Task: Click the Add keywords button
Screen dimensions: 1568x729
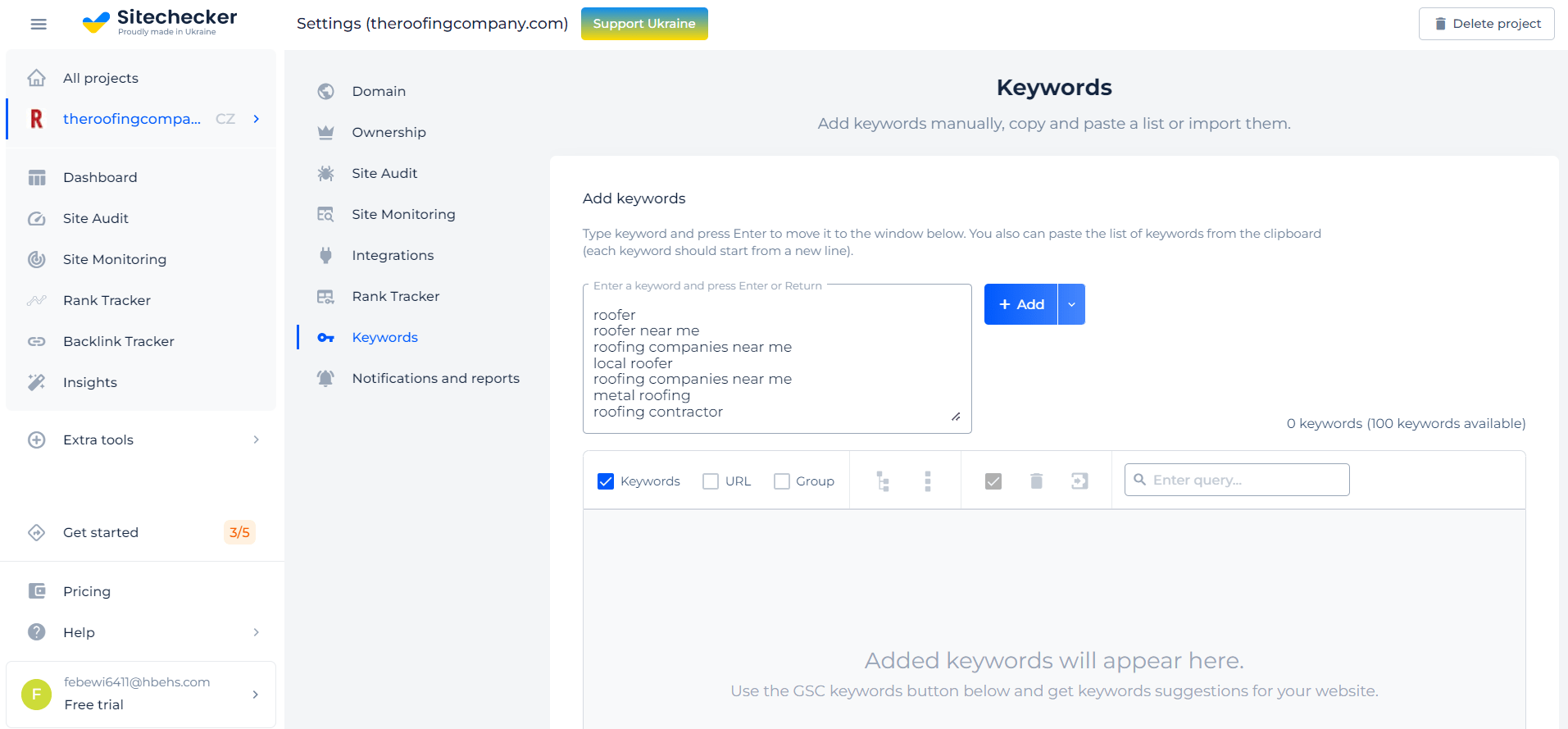Action: click(1020, 304)
